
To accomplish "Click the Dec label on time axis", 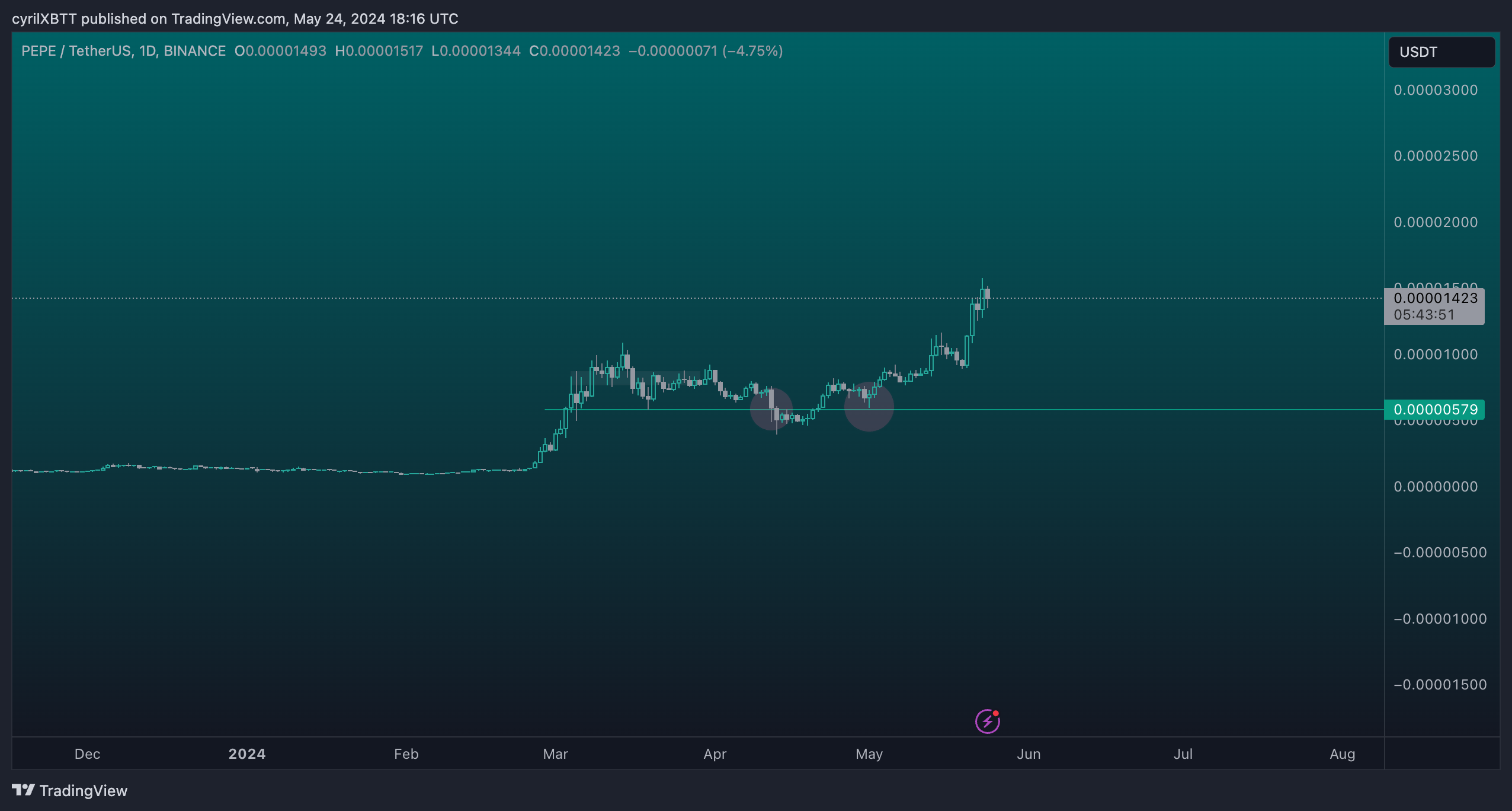I will click(87, 753).
